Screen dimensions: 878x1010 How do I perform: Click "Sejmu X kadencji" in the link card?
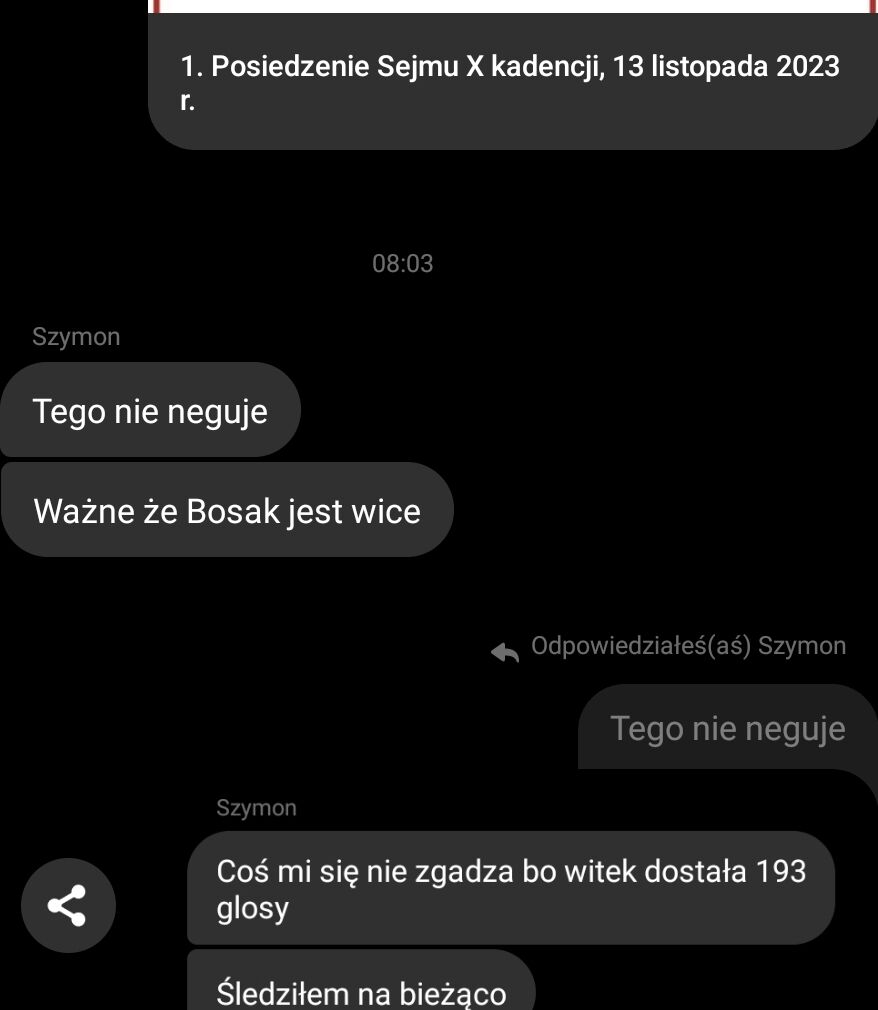tap(490, 66)
